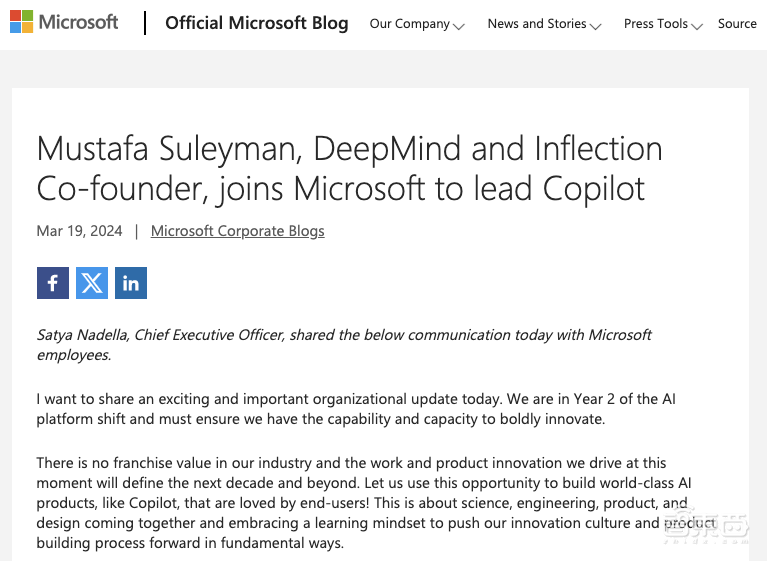This screenshot has width=767, height=561.
Task: Click the Microsoft four-square logo
Action: 21,22
